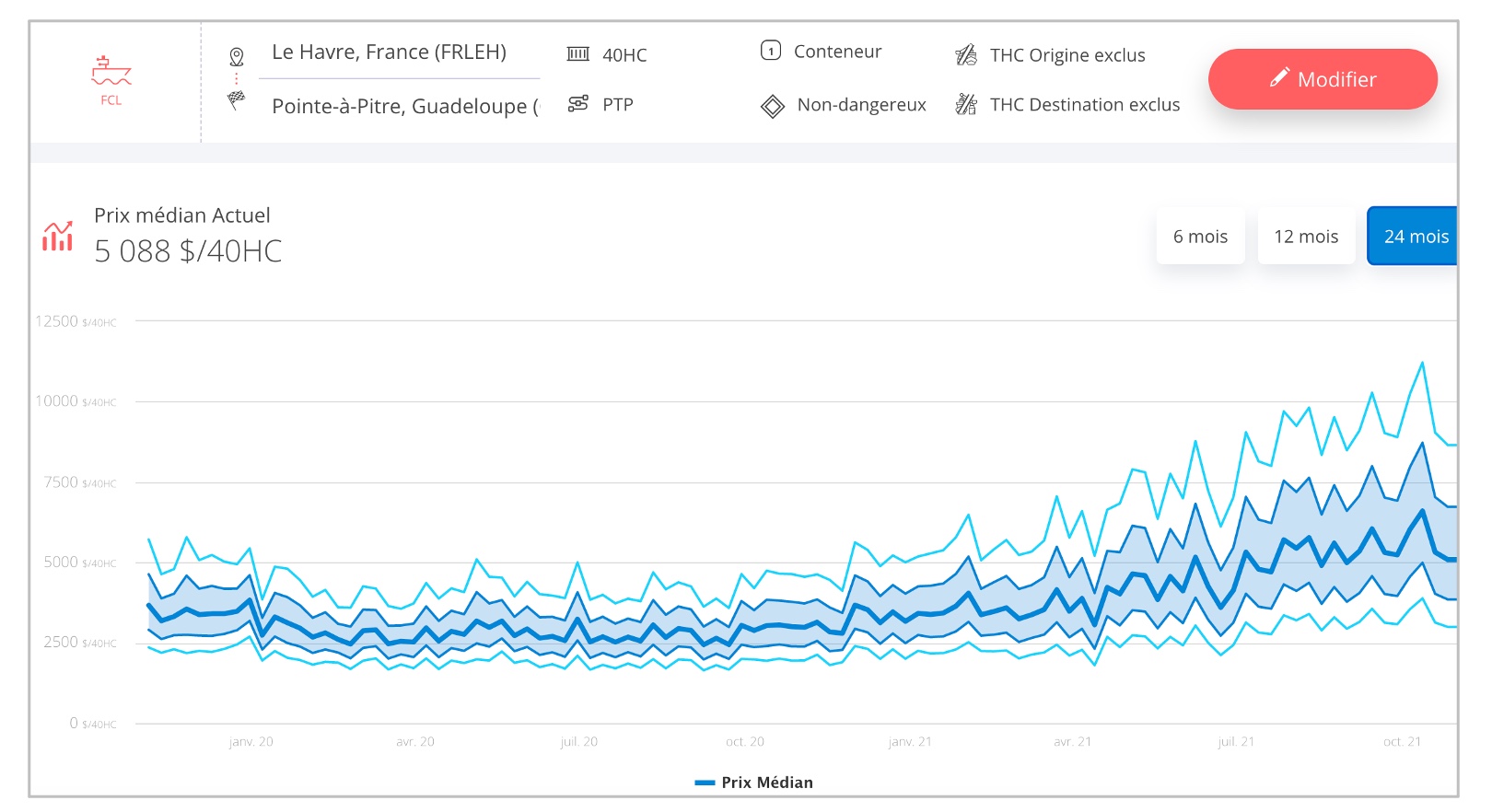Click the THC Destination exclus icon
The image size is (1492, 812).
pyautogui.click(x=966, y=104)
